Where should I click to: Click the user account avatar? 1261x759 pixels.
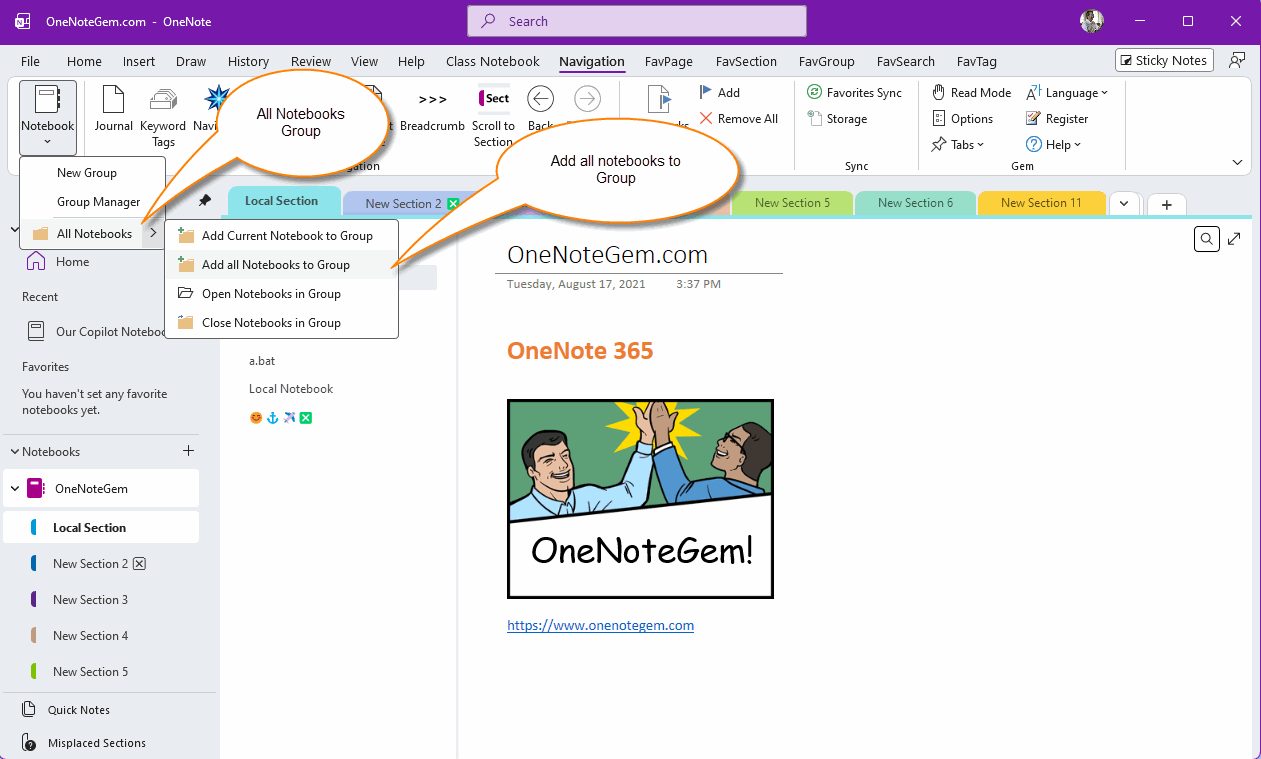click(1092, 21)
